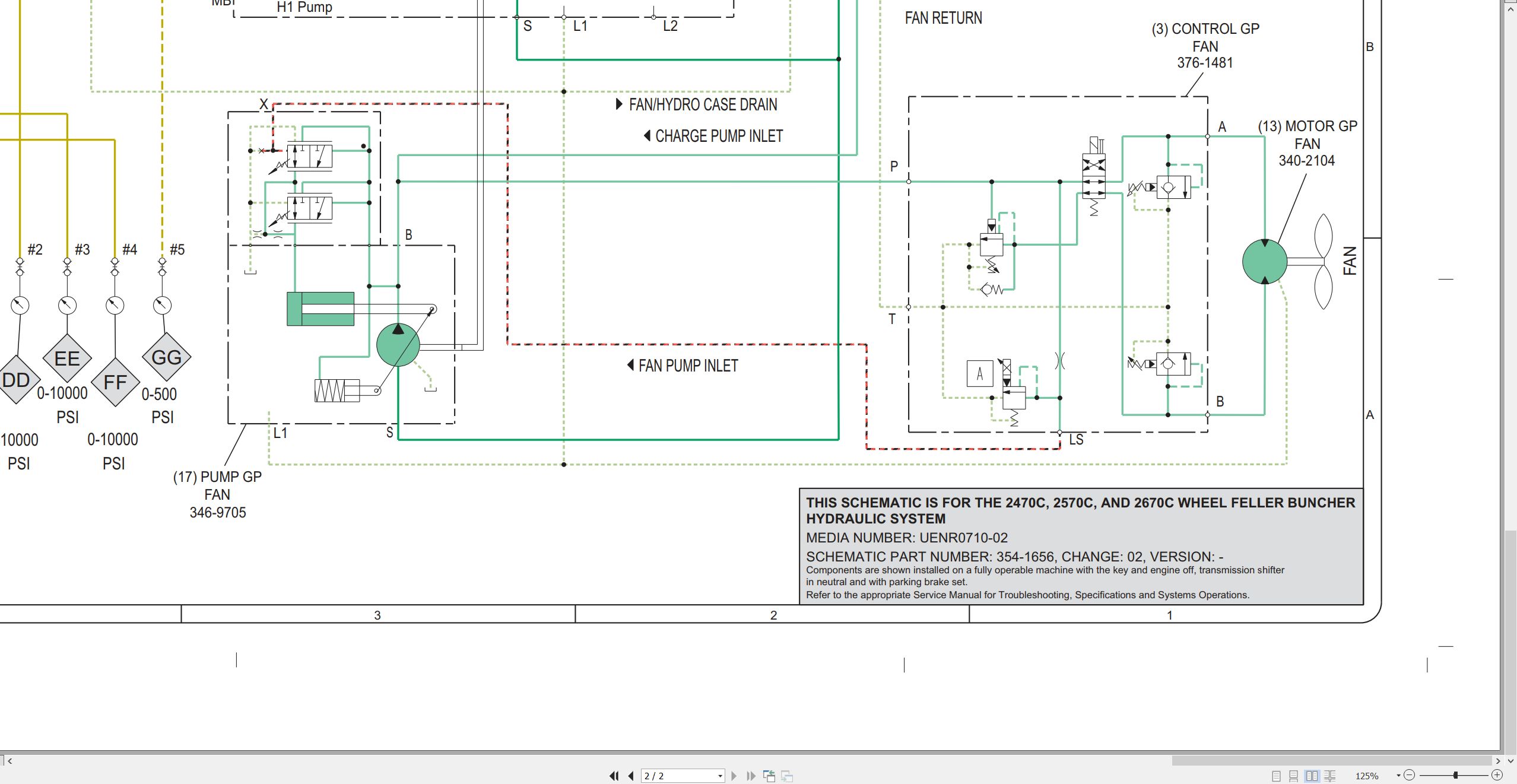Click the #3 gauge port label
1517x784 pixels.
point(82,250)
